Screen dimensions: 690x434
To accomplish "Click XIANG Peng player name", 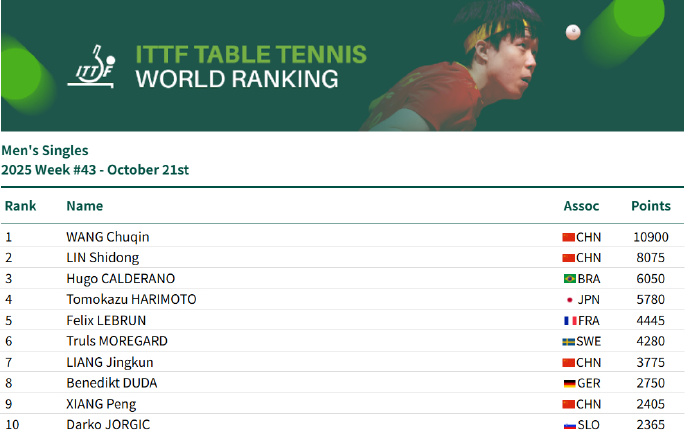I will pos(101,404).
